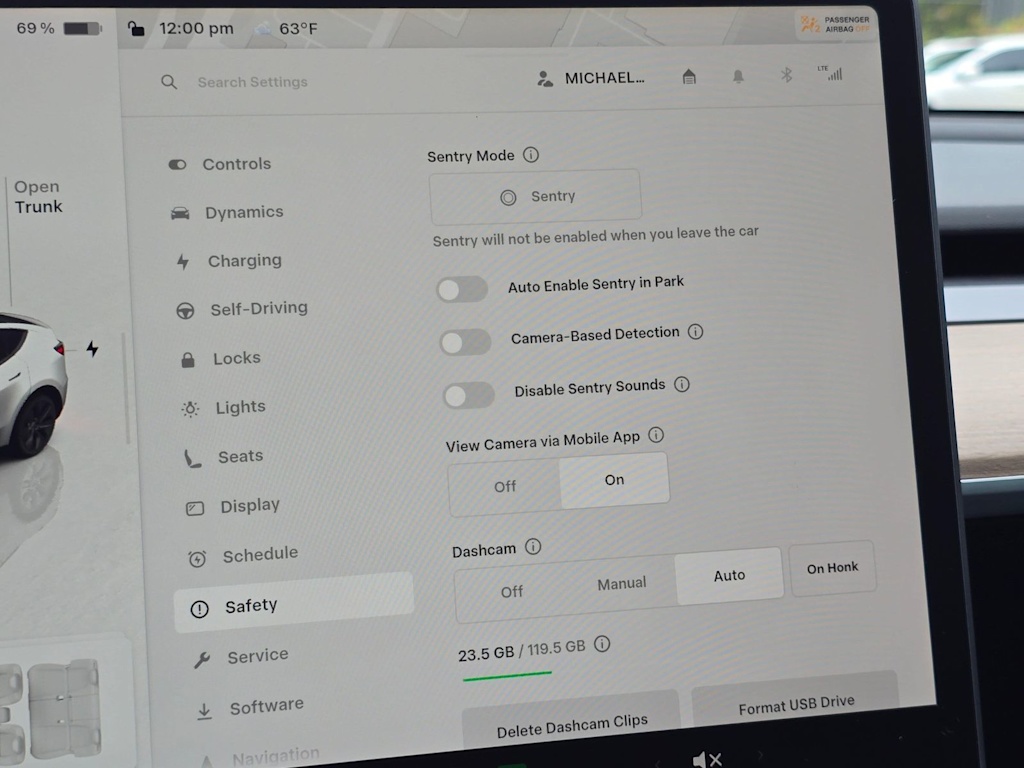Show USB storage usage info
The height and width of the screenshot is (768, 1024).
pos(602,645)
